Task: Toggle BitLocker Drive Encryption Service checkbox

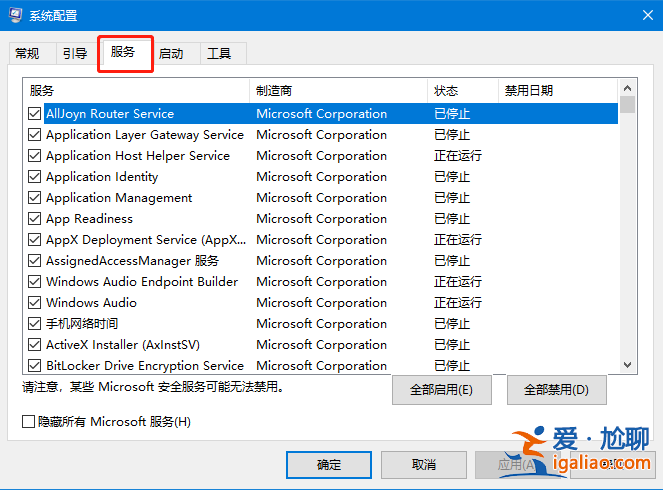Action: coord(34,365)
